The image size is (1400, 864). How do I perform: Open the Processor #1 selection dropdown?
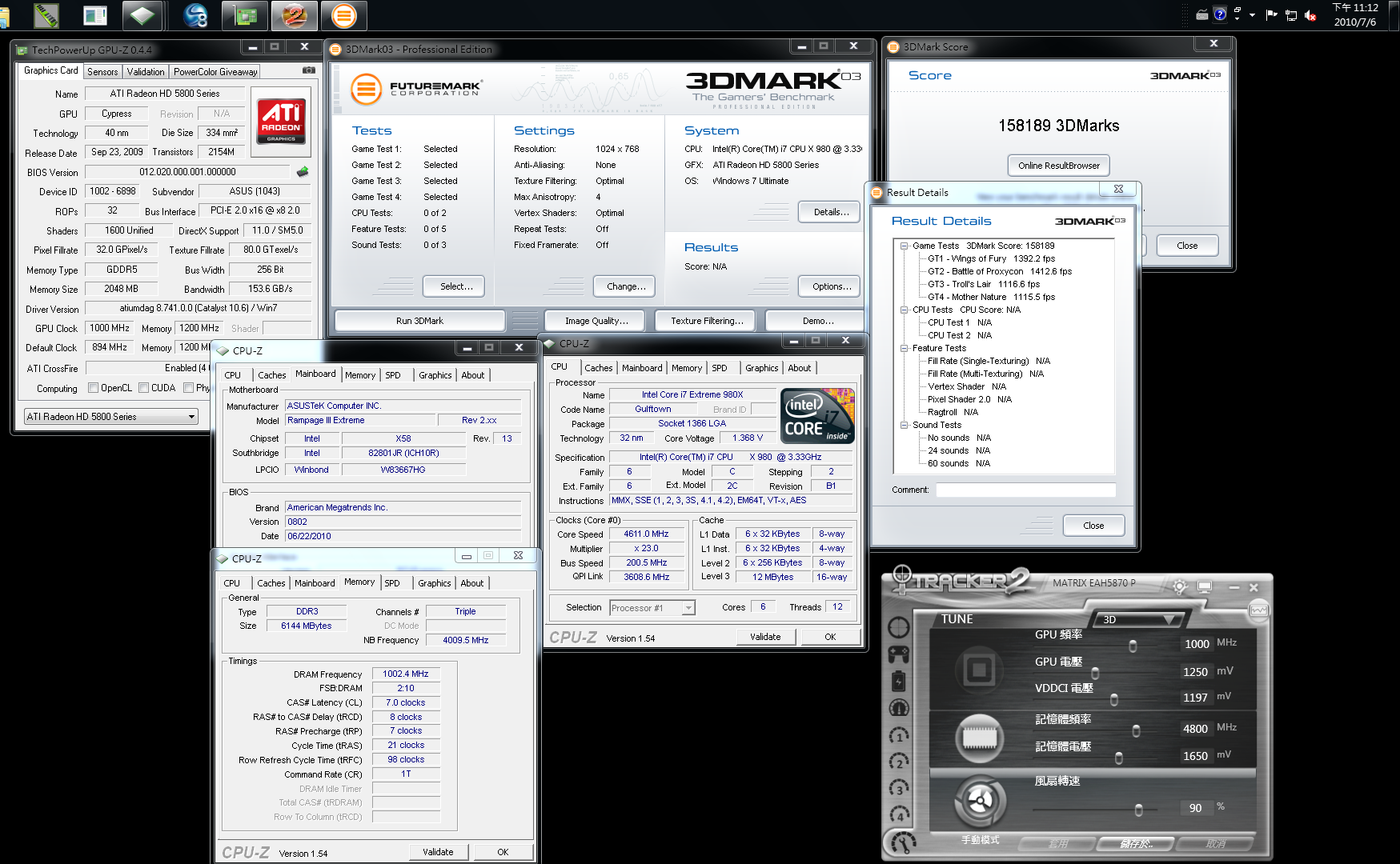pyautogui.click(x=652, y=608)
